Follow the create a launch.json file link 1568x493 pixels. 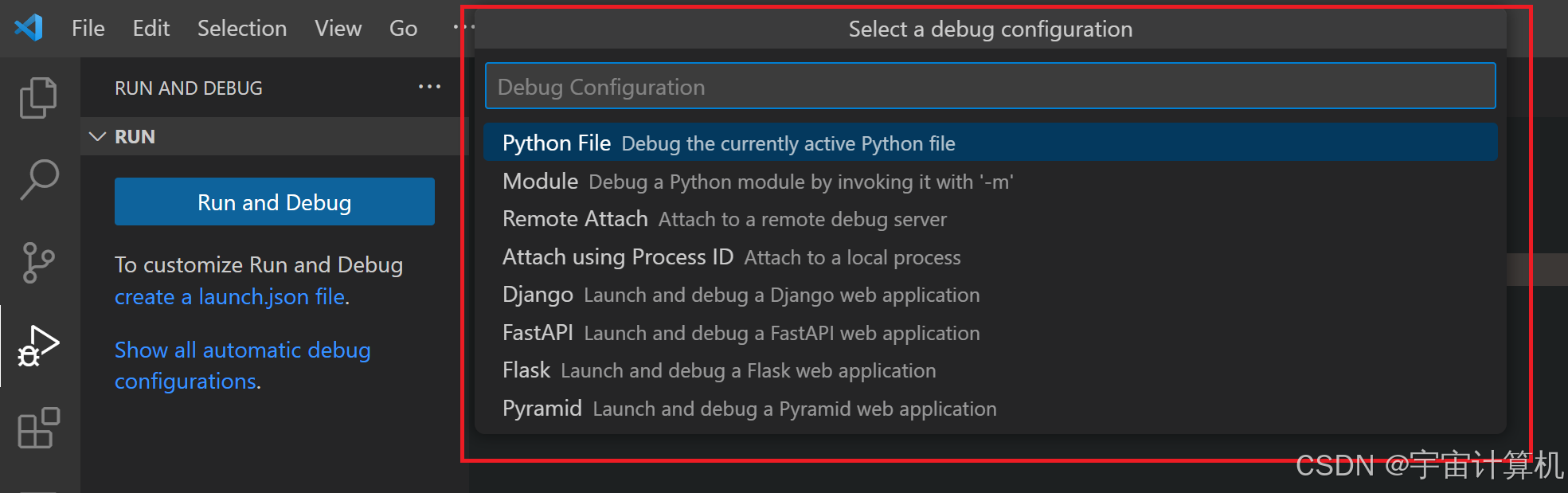click(x=230, y=297)
